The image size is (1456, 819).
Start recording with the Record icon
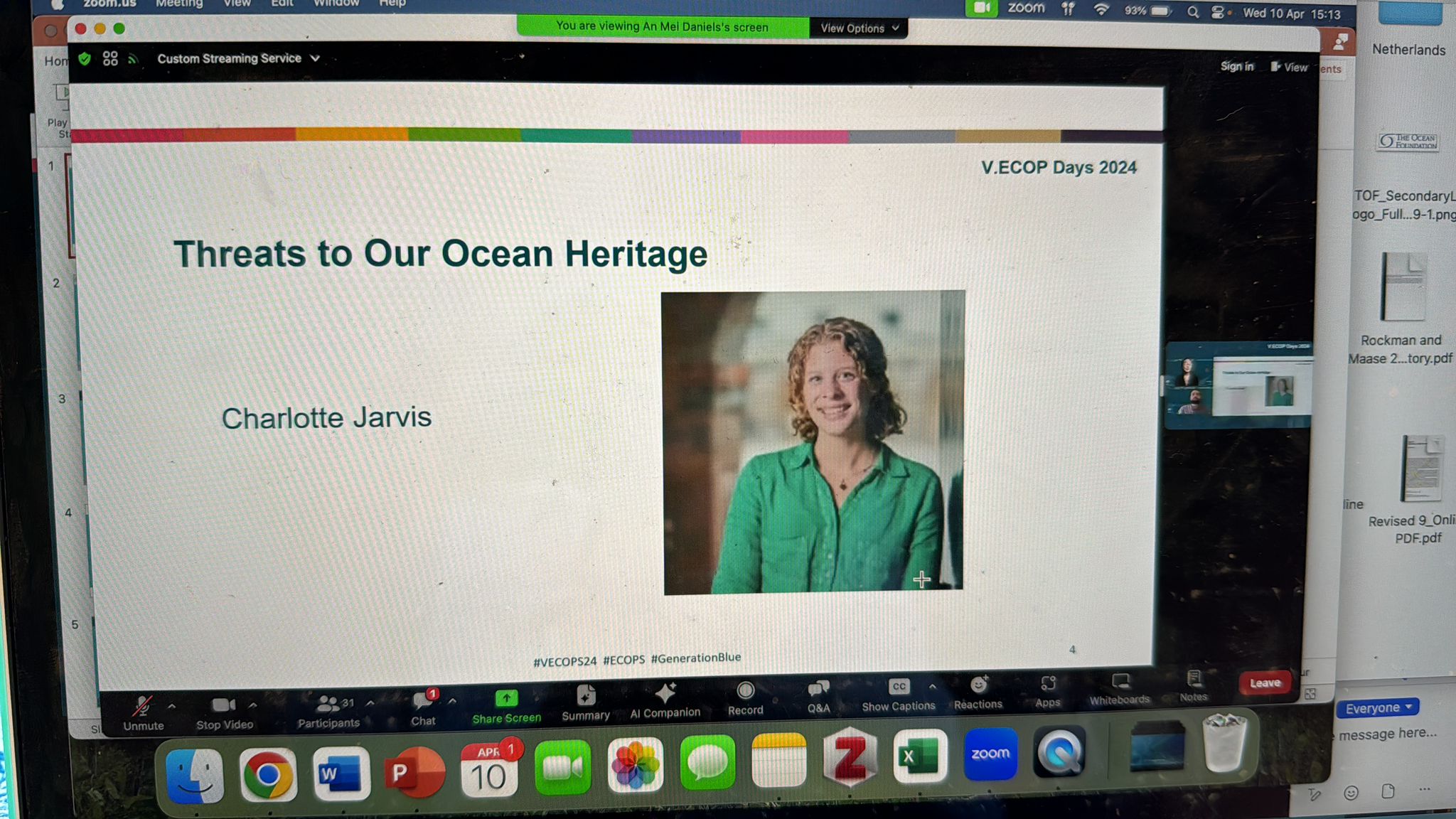[745, 691]
